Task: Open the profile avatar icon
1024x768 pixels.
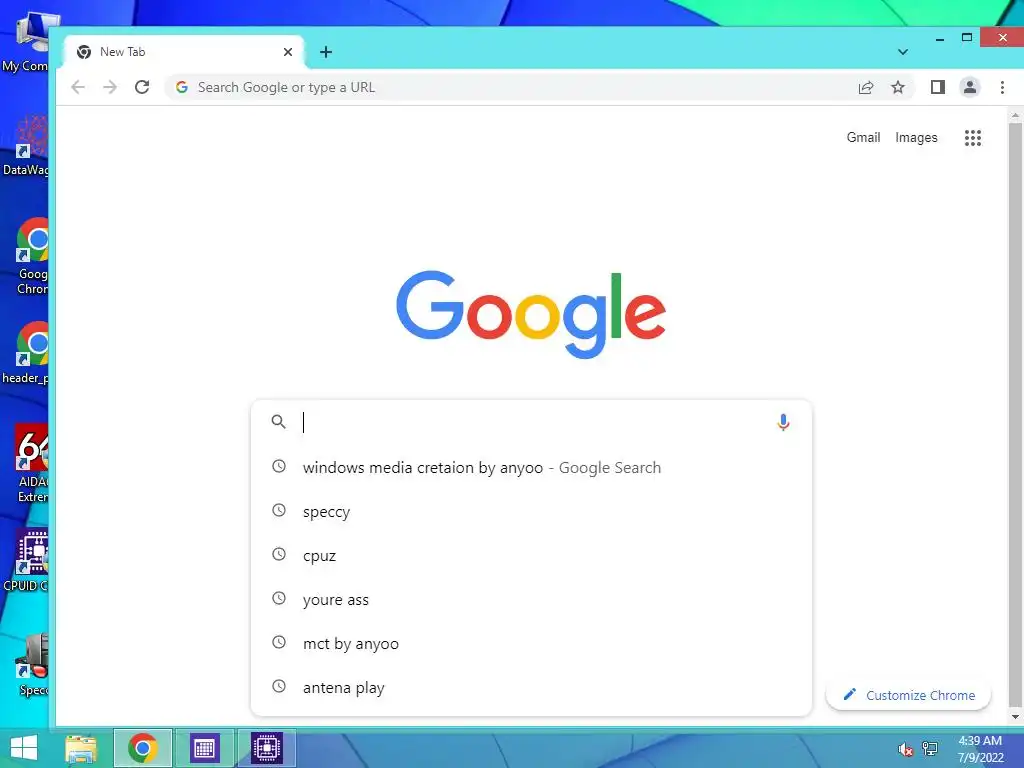Action: 970,87
